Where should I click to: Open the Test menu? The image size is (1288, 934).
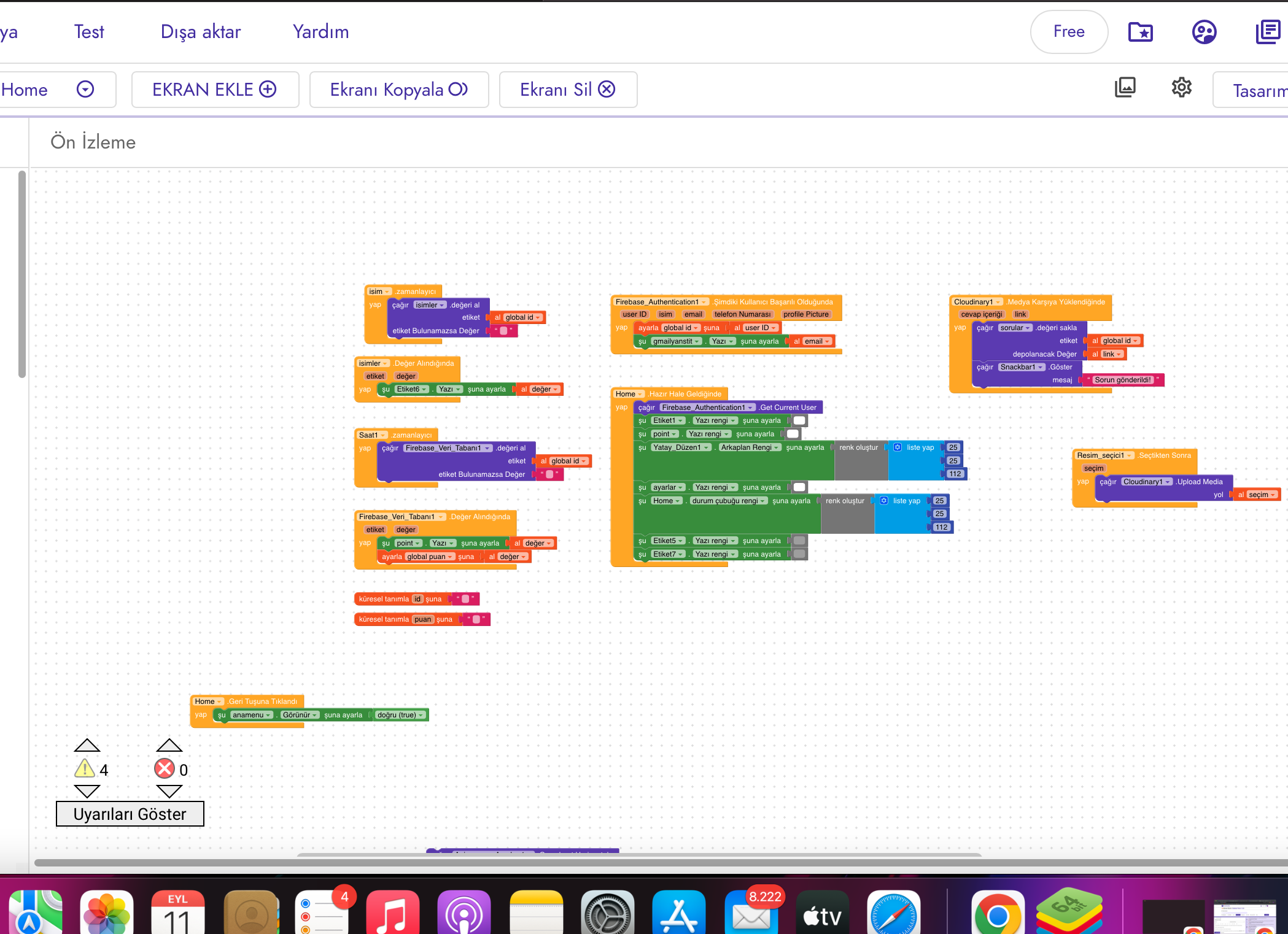[x=89, y=32]
